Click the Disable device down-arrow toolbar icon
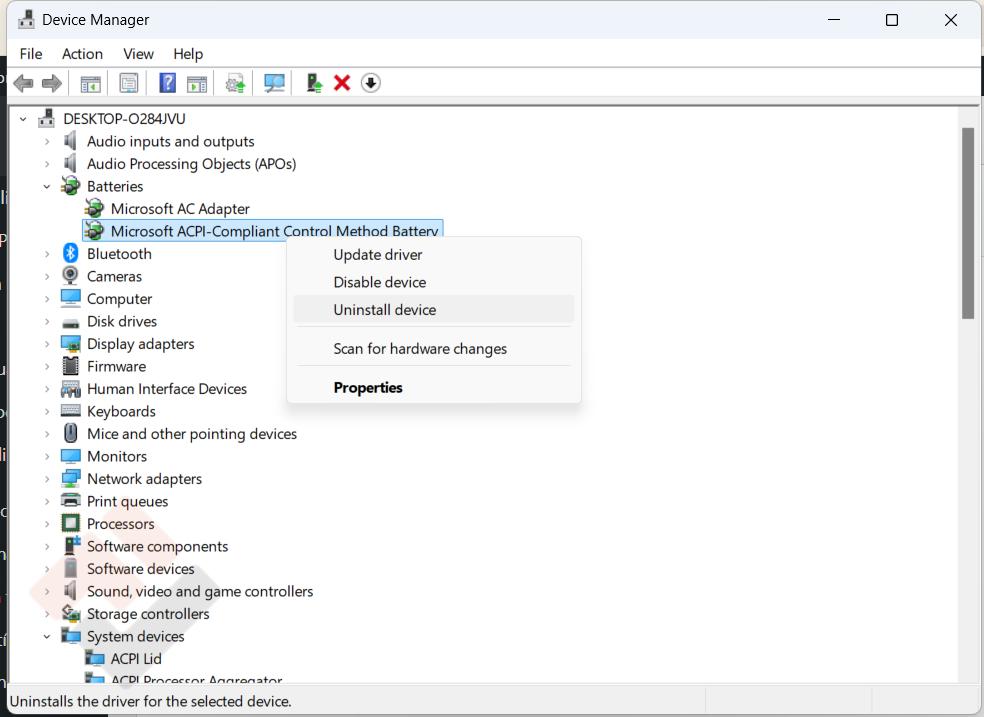 coord(371,83)
